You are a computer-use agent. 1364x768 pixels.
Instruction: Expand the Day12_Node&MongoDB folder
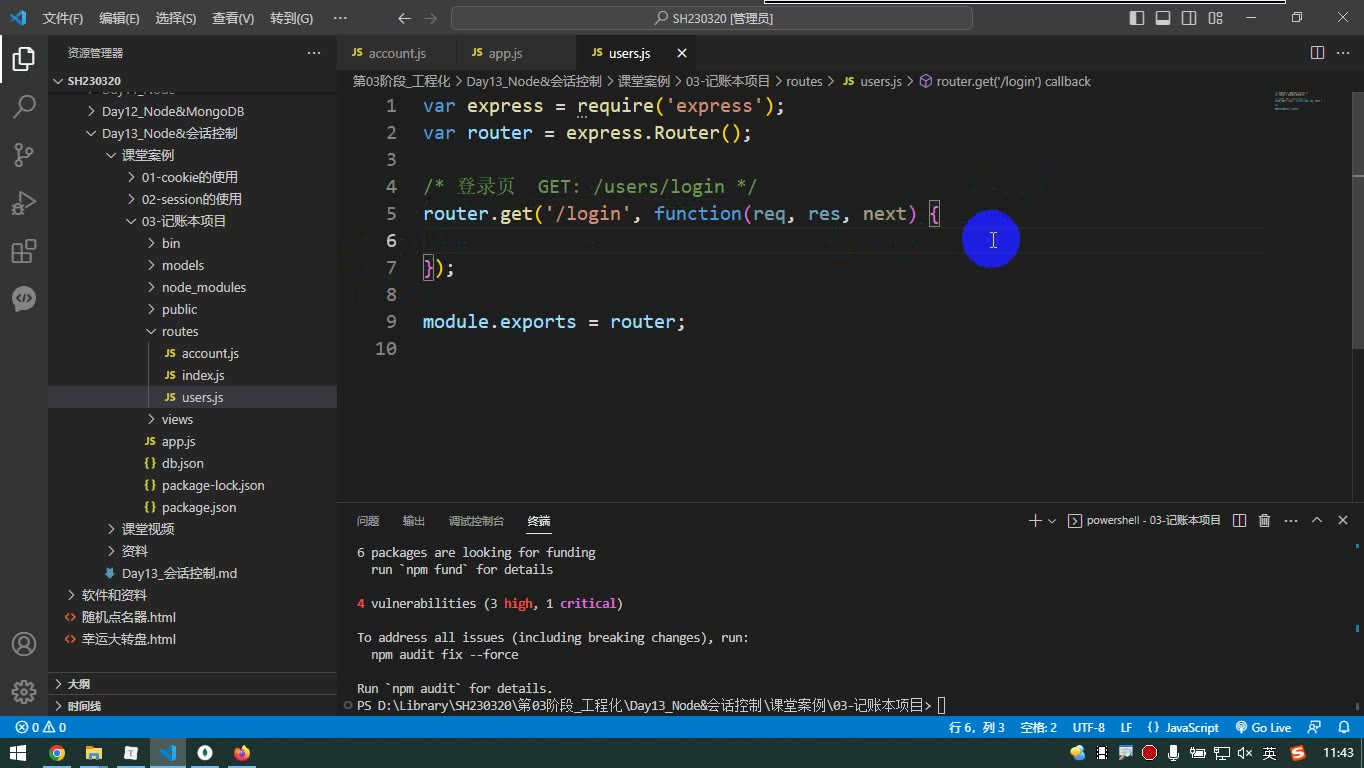[173, 111]
